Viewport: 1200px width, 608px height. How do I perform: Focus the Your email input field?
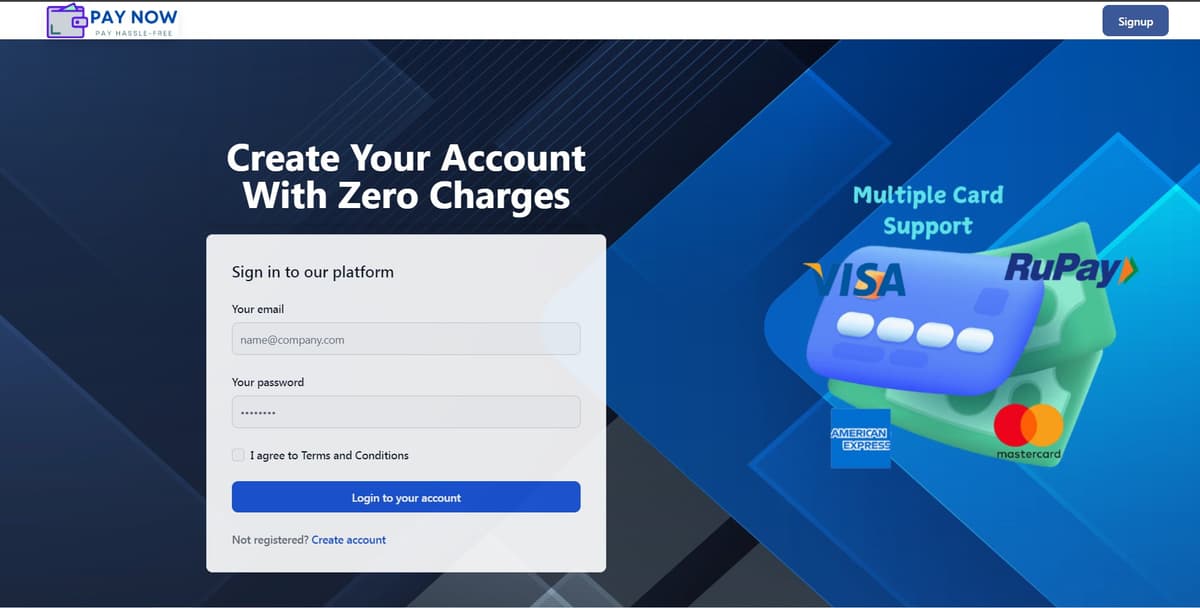tap(406, 339)
